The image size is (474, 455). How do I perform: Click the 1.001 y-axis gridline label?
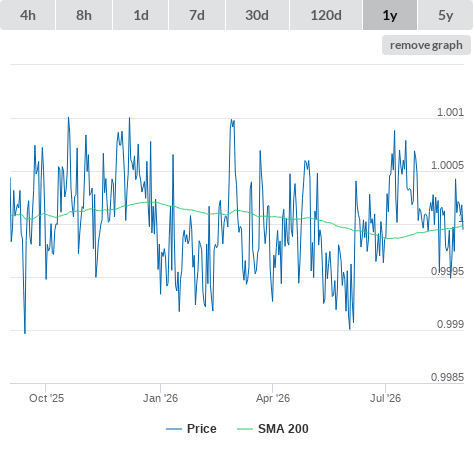tap(450, 112)
